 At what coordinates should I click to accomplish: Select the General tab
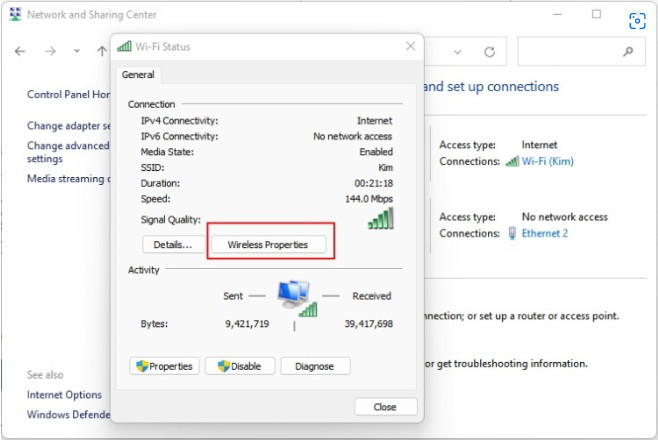pos(138,75)
